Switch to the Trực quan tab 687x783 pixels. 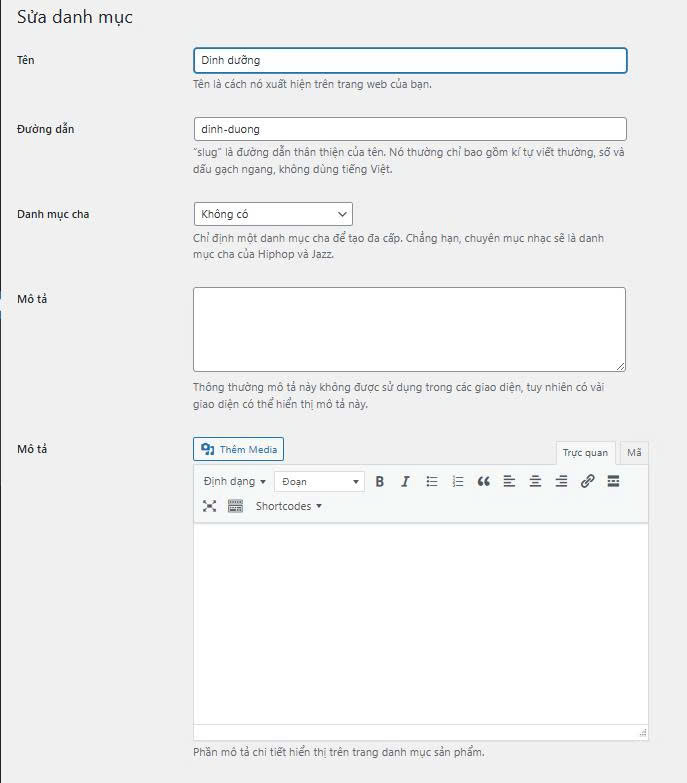(x=585, y=453)
